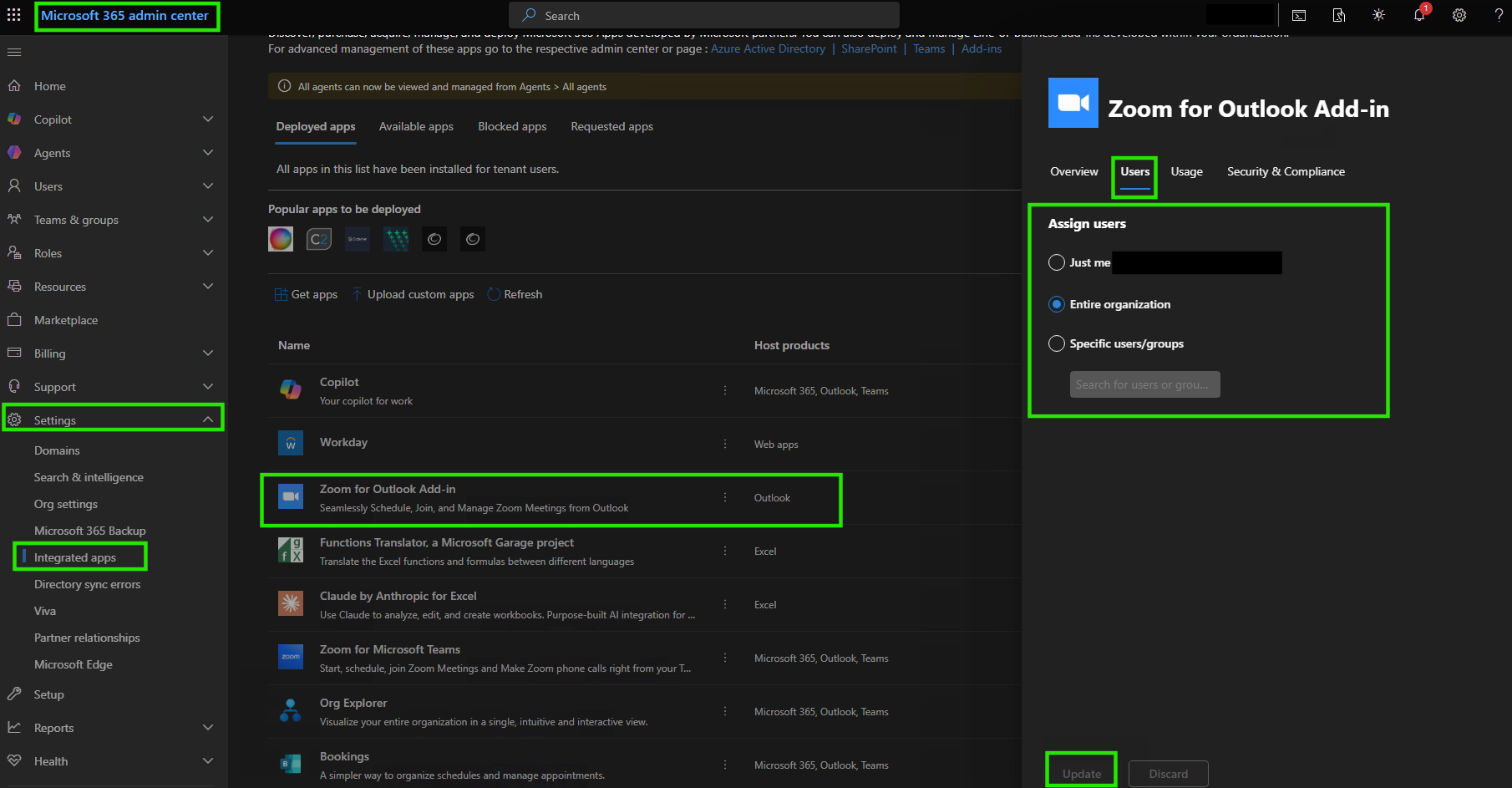Expand the Billing navigation section
The height and width of the screenshot is (788, 1512).
(208, 353)
